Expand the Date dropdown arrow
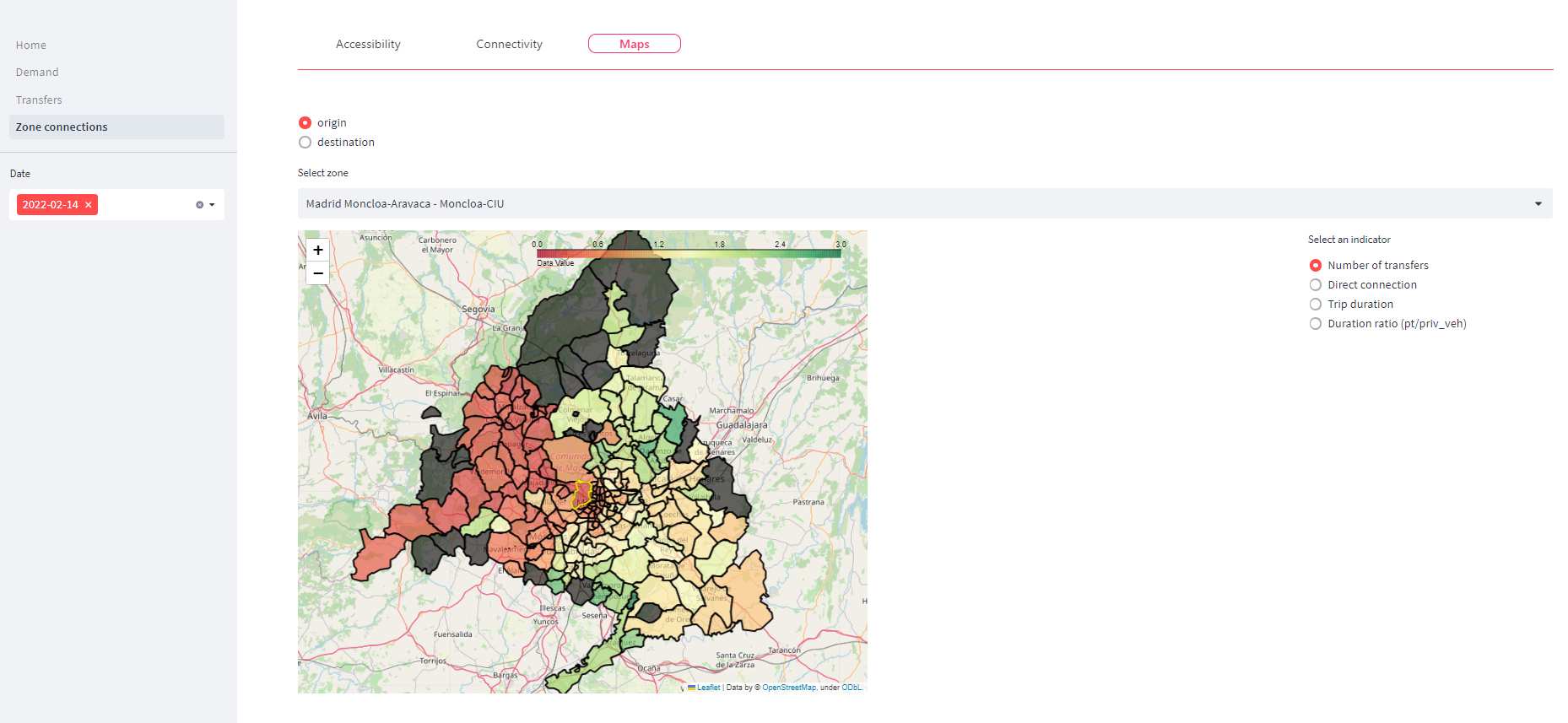1568x723 pixels. click(212, 205)
